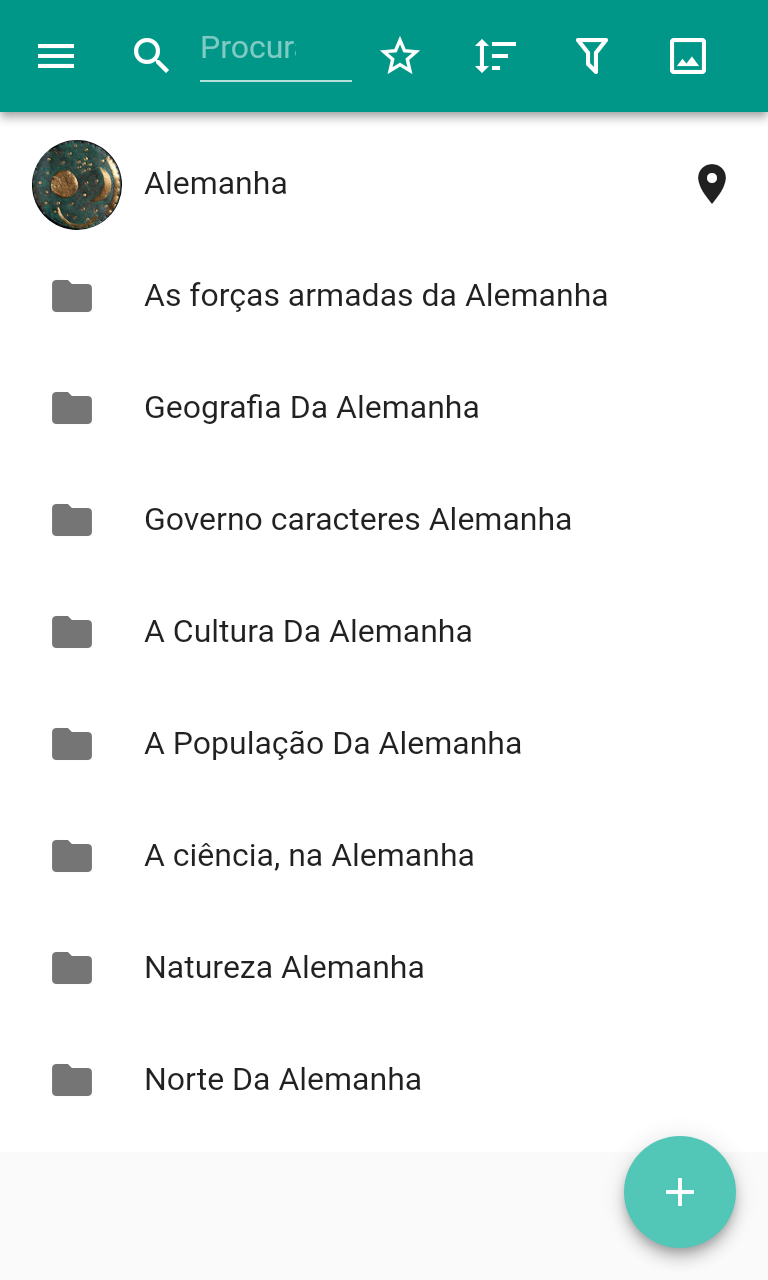Toggle image view mode icon
This screenshot has width=768, height=1280.
[x=688, y=56]
